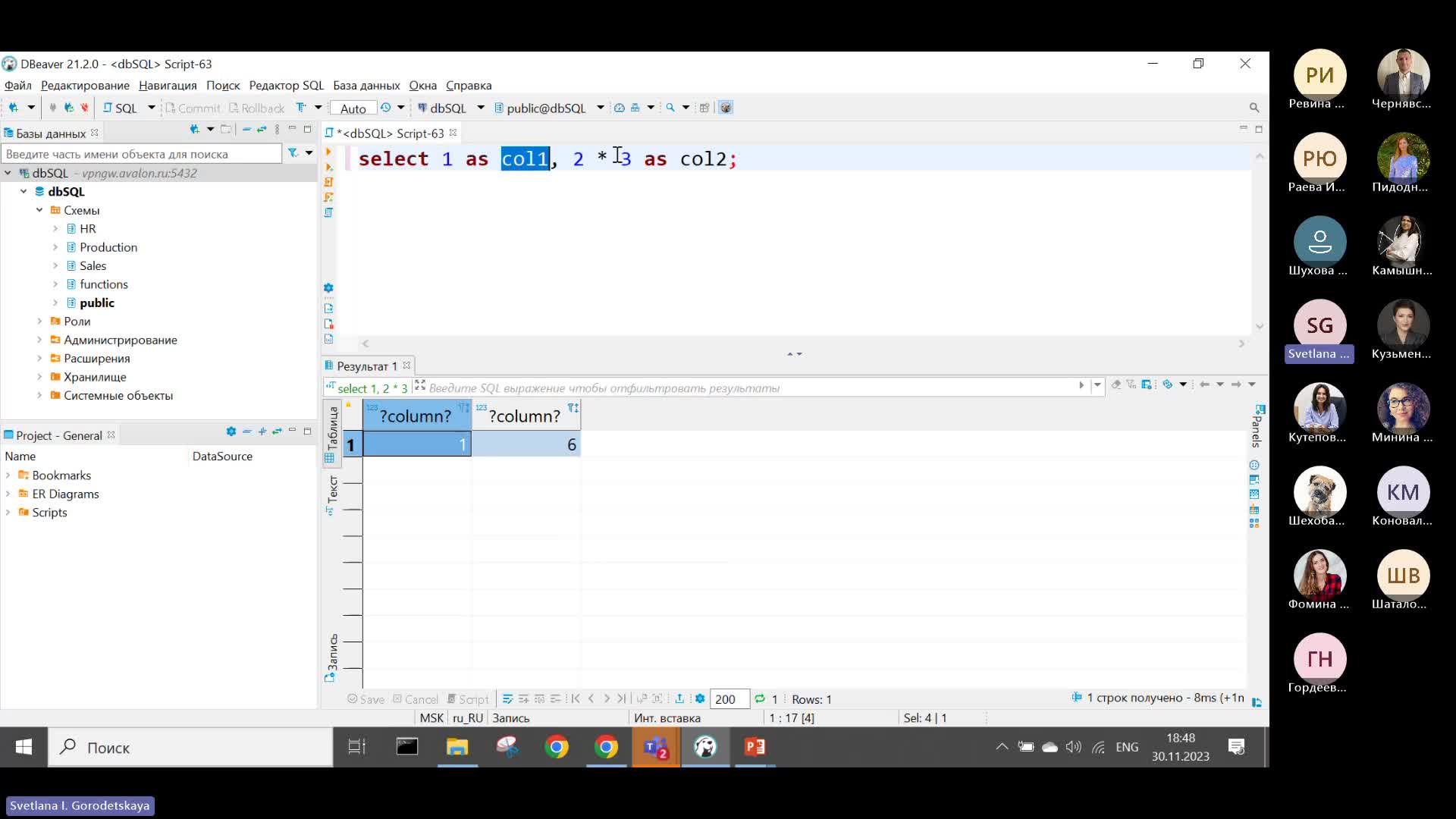The width and height of the screenshot is (1456, 819).
Task: Select the public schema
Action: click(x=97, y=303)
